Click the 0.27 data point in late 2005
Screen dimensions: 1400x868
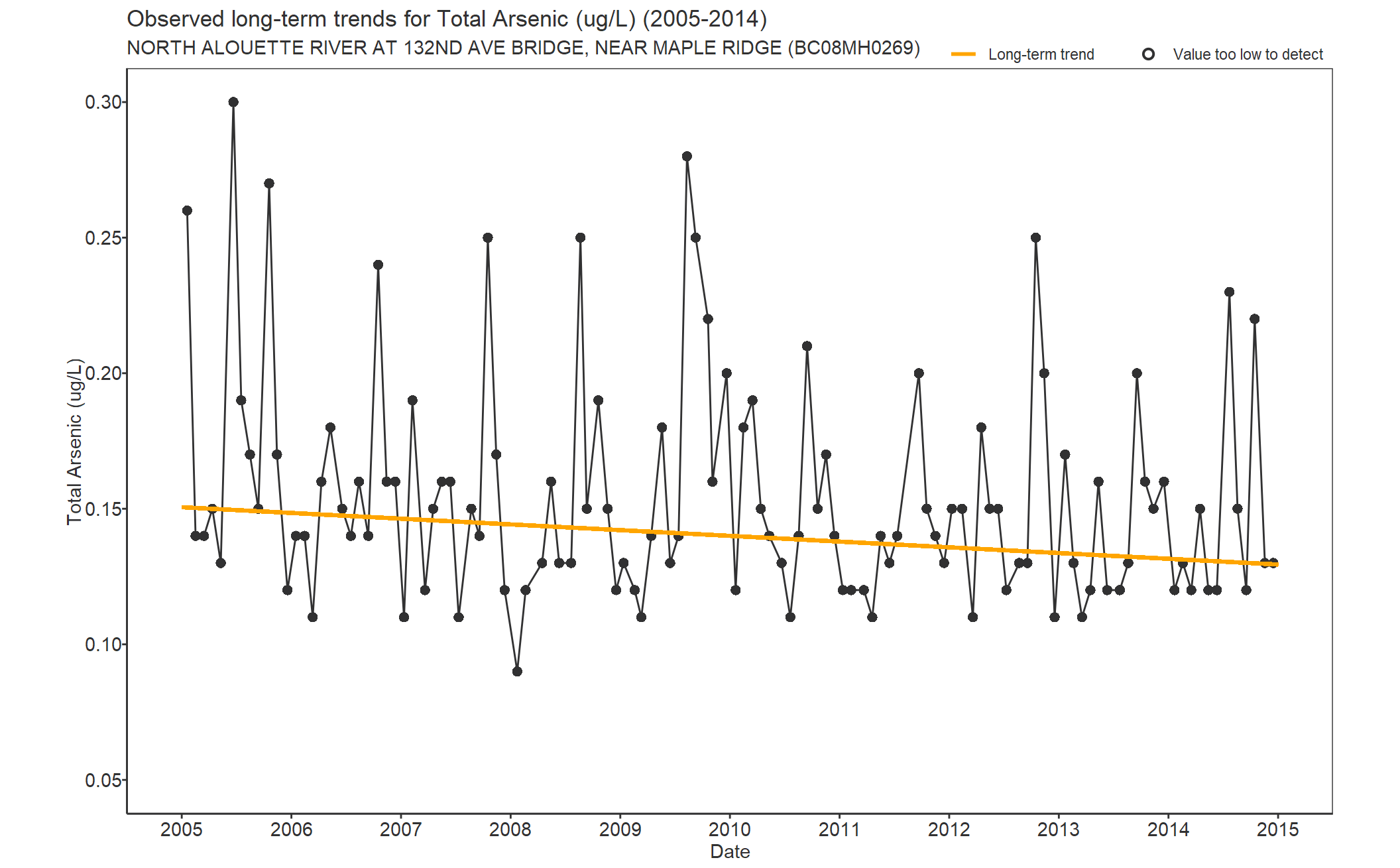click(x=269, y=184)
